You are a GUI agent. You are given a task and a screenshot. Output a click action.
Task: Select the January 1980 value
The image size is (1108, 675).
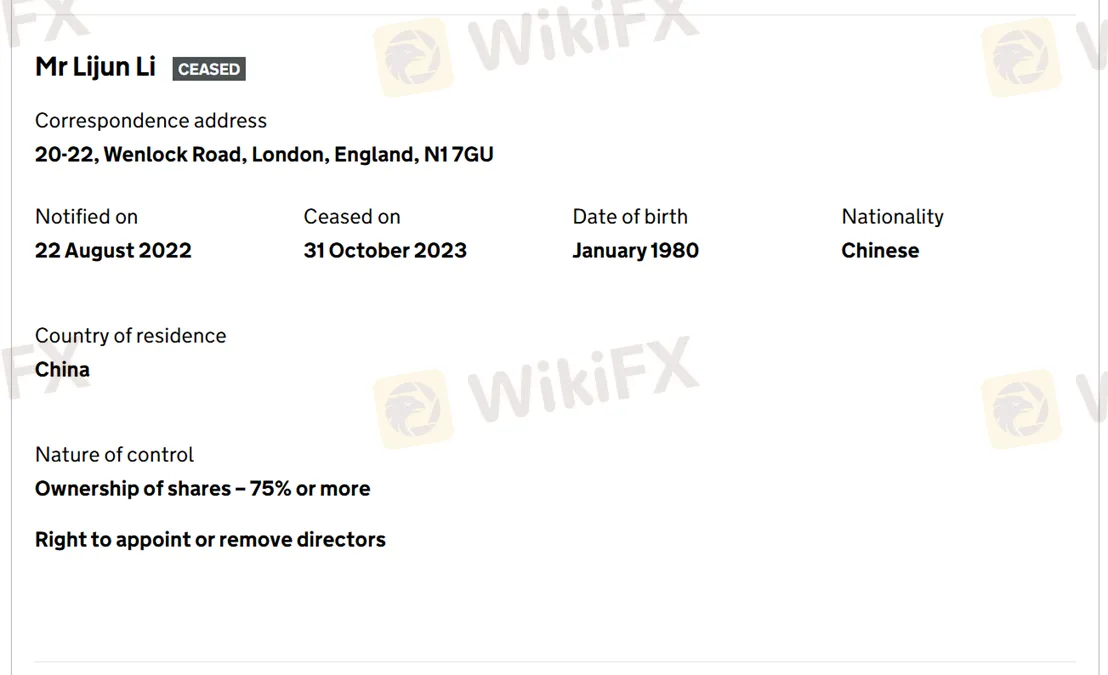[x=635, y=251]
